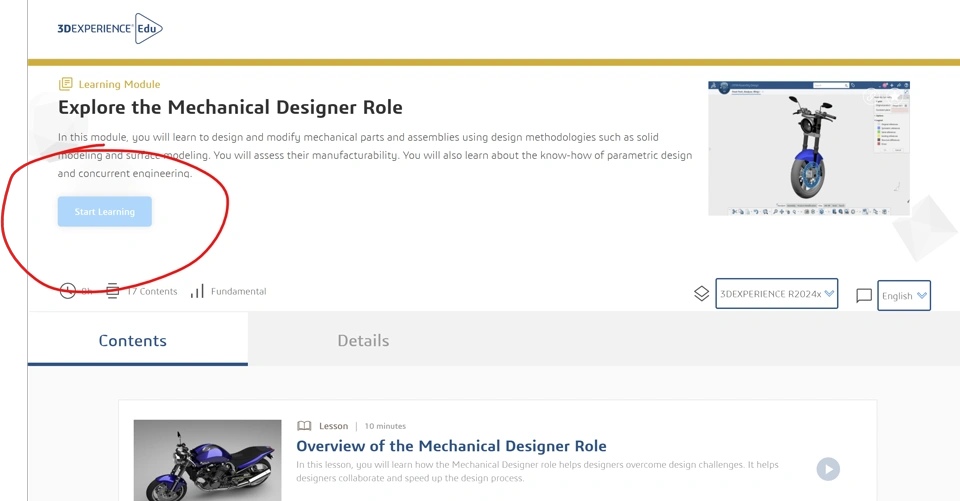The image size is (960, 501).
Task: Play the Overview lesson with the arrow button
Action: [x=827, y=468]
